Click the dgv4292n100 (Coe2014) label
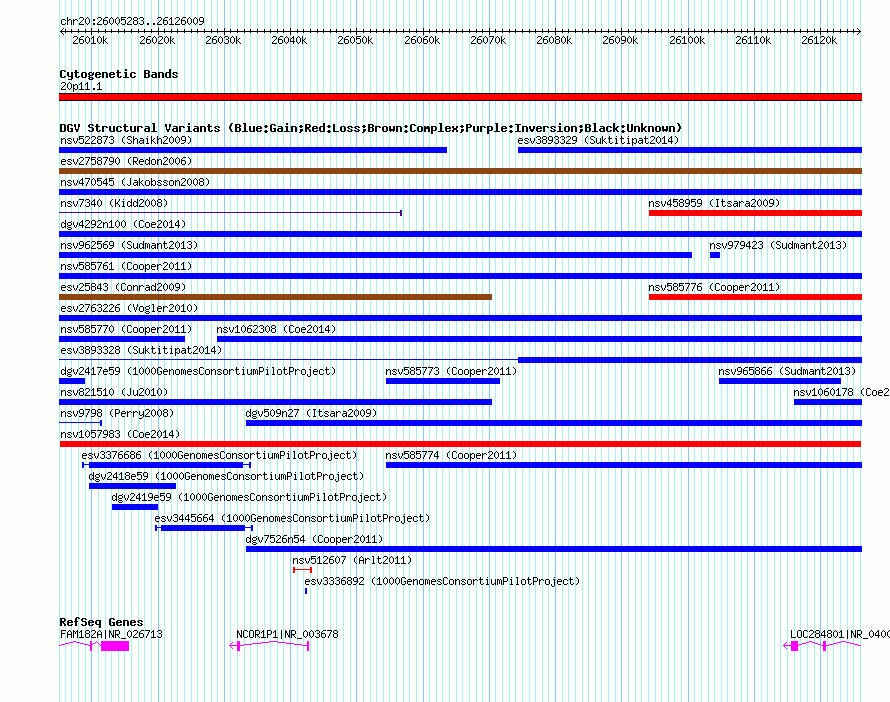Image resolution: width=890 pixels, height=702 pixels. point(123,224)
